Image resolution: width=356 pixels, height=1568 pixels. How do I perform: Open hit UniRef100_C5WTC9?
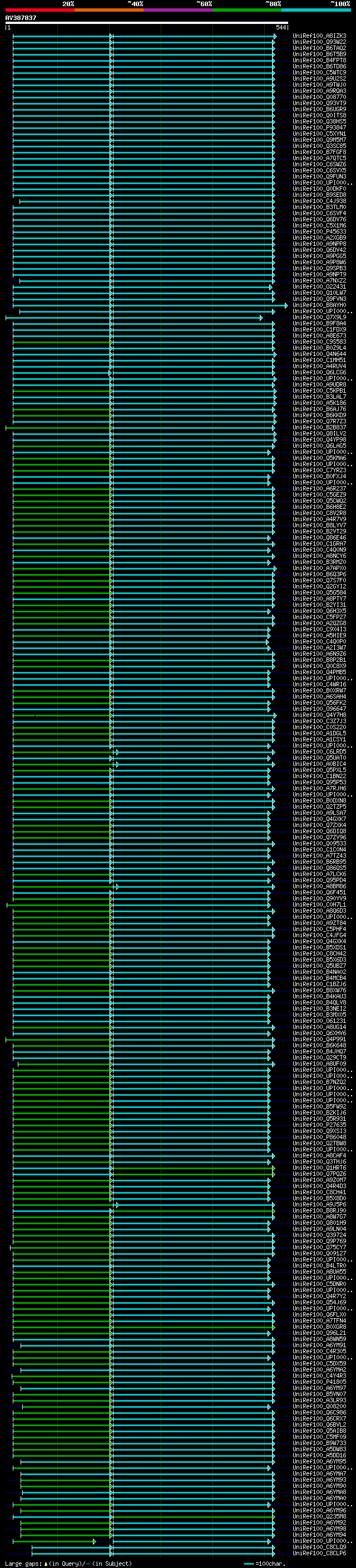(319, 72)
